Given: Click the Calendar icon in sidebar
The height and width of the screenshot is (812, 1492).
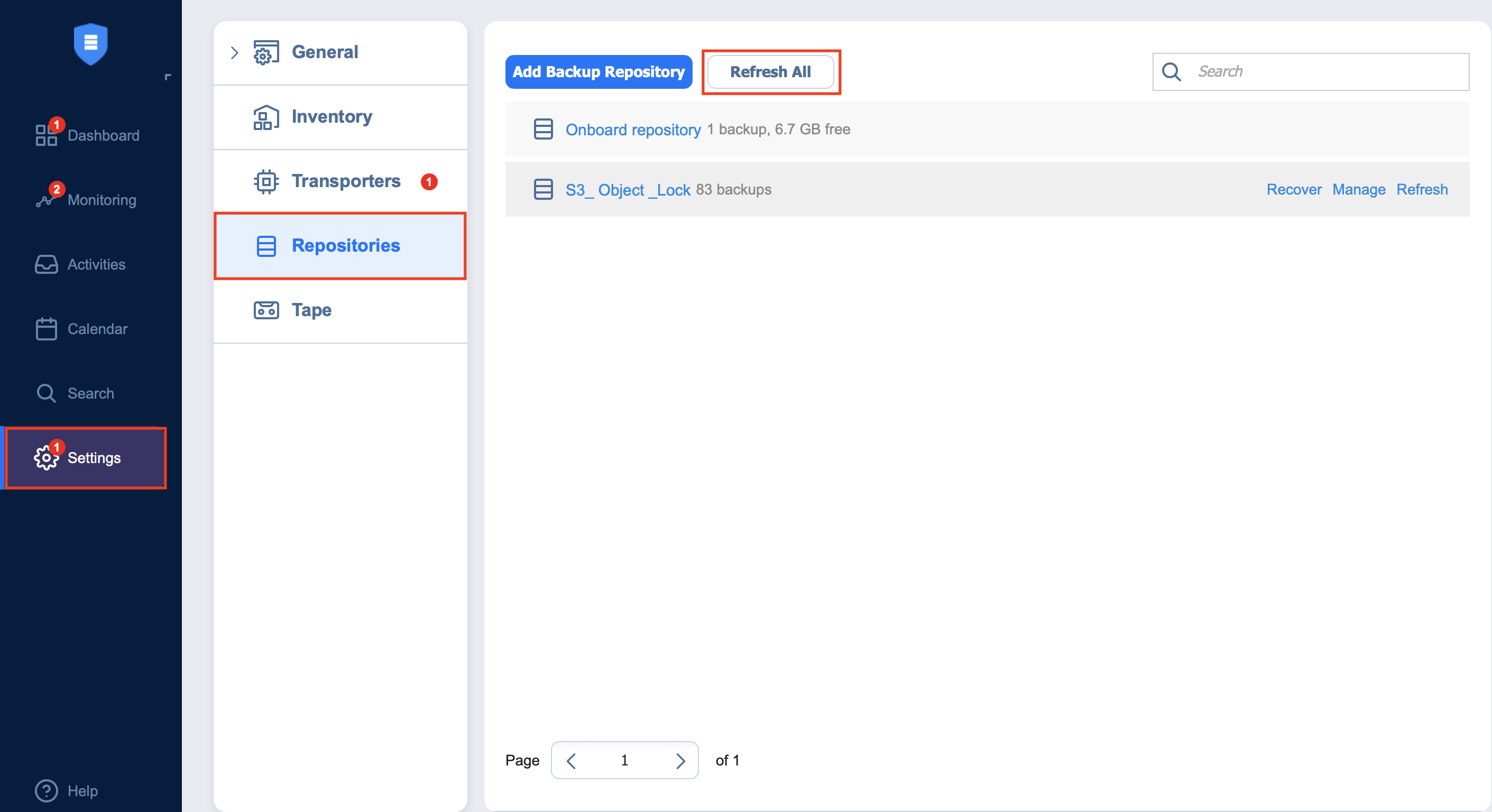Looking at the screenshot, I should point(47,329).
